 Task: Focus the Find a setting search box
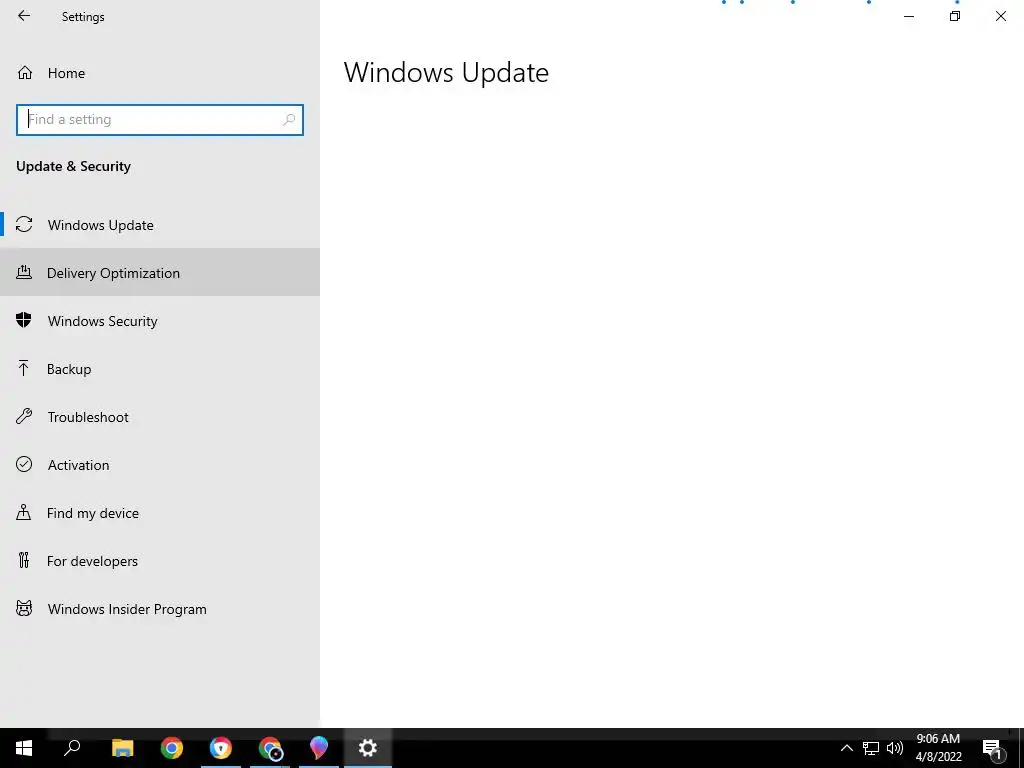click(x=160, y=120)
